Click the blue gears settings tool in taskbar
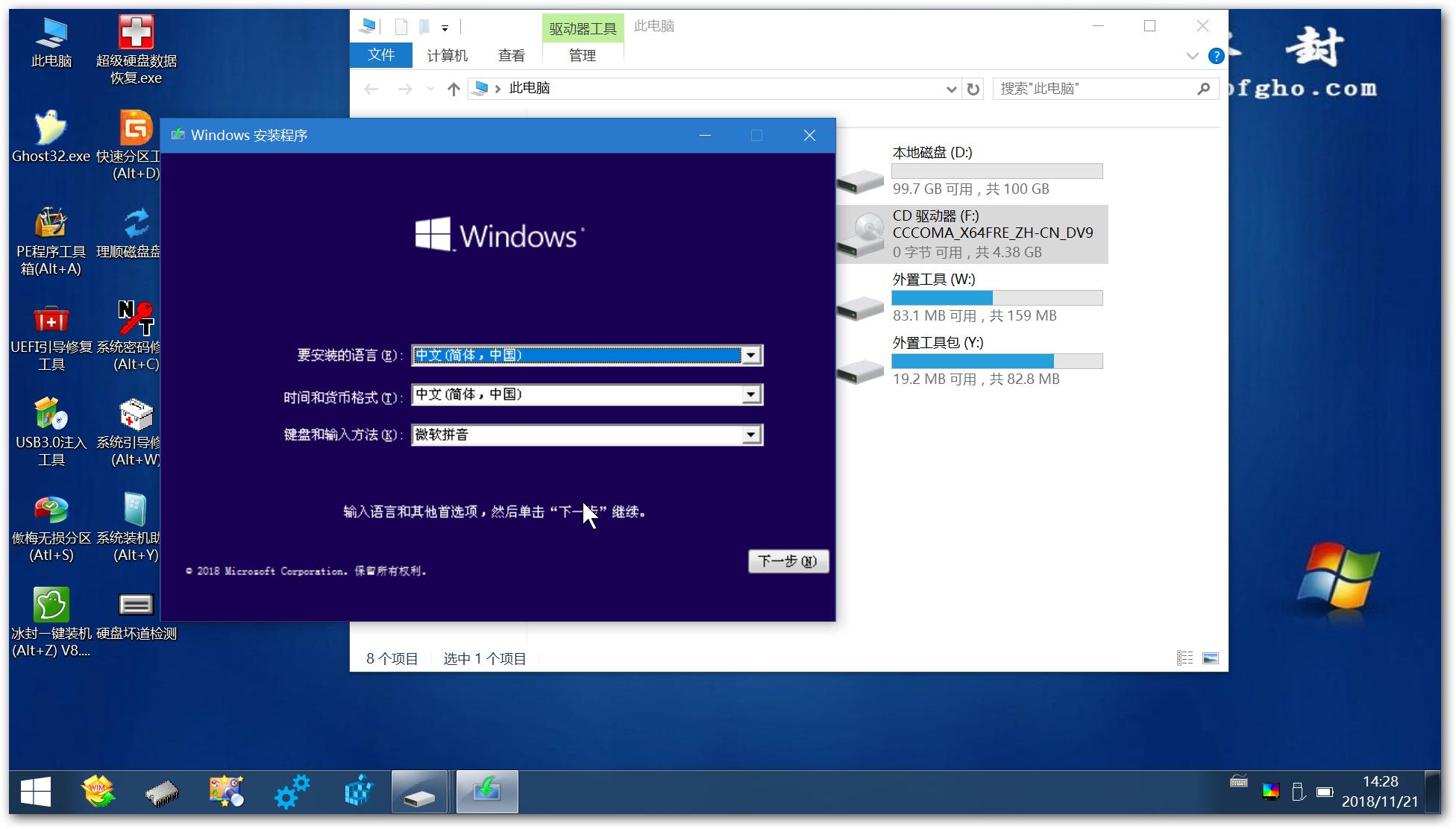Image resolution: width=1456 pixels, height=829 pixels. point(292,791)
